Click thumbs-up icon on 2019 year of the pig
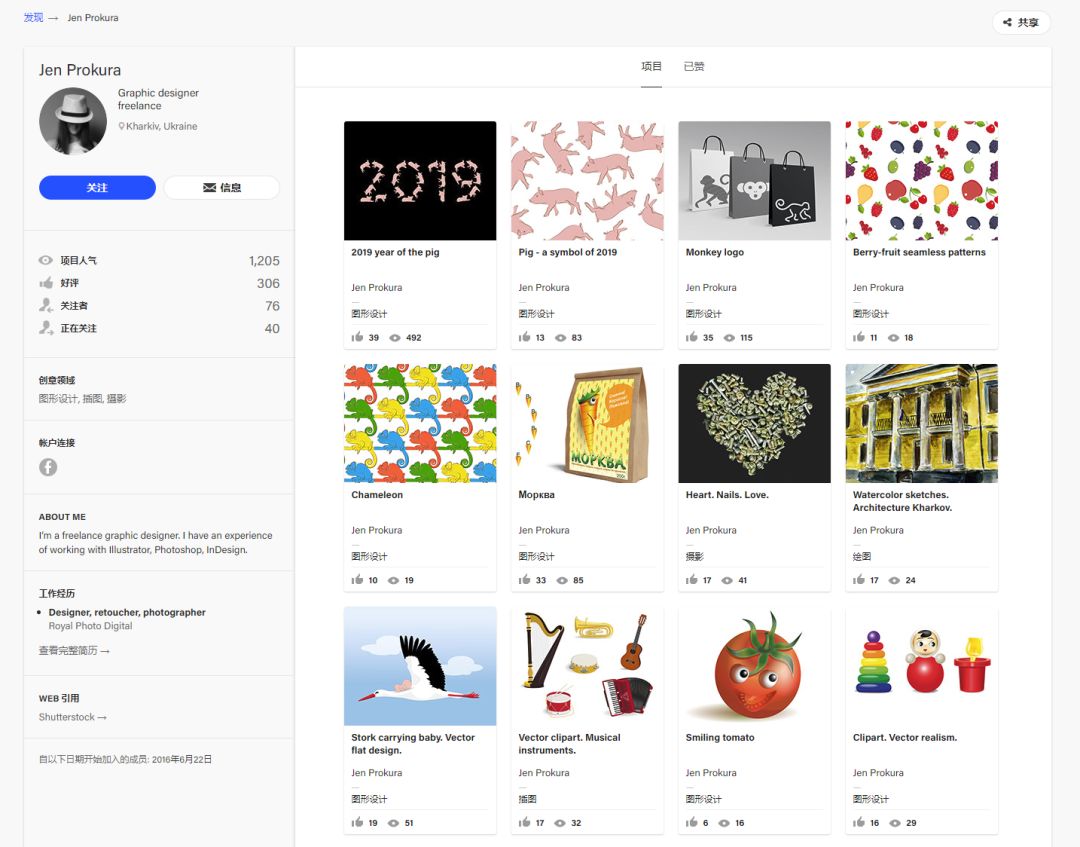This screenshot has height=847, width=1080. pyautogui.click(x=358, y=337)
